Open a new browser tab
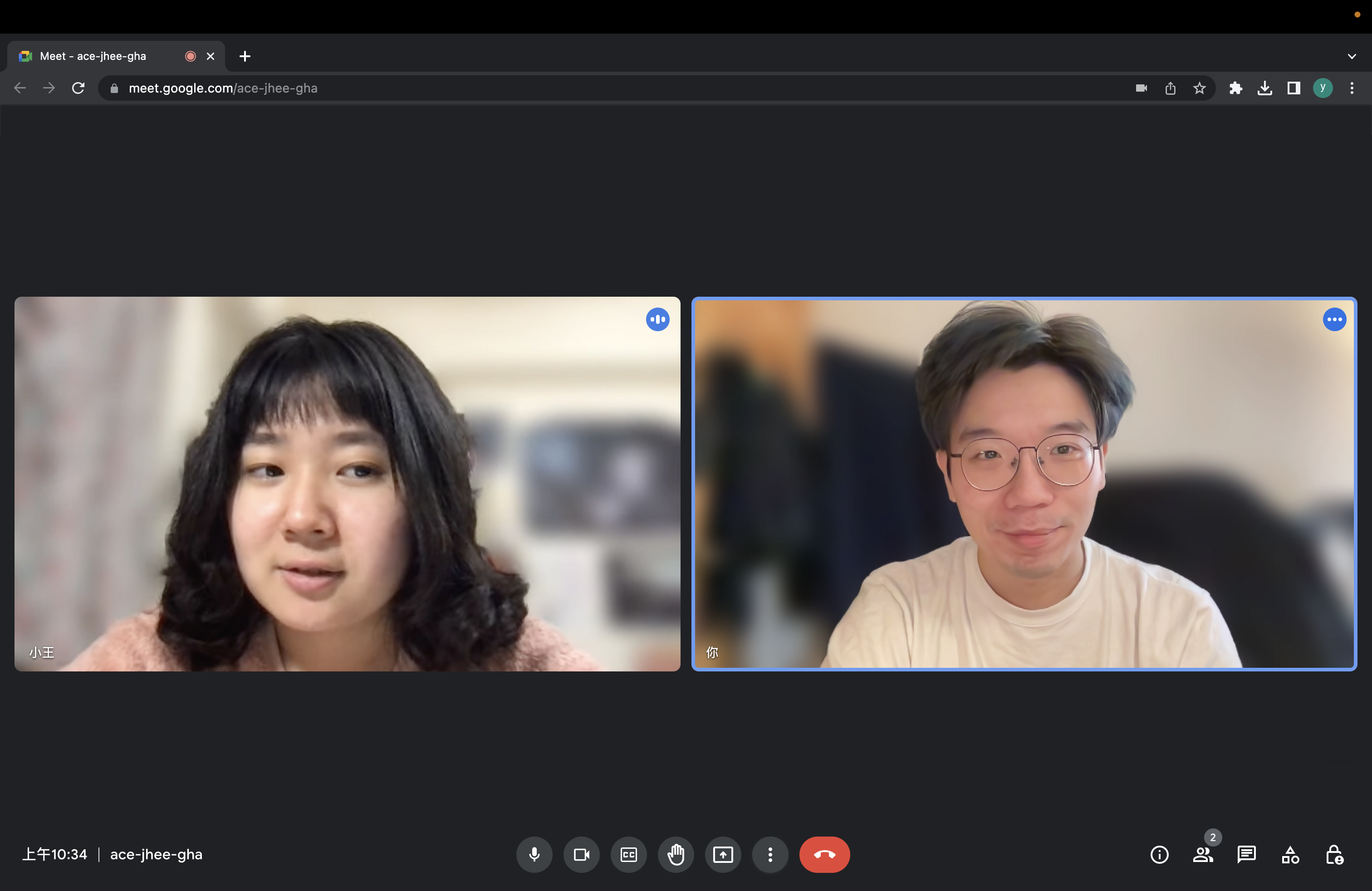The image size is (1372, 891). click(x=245, y=56)
